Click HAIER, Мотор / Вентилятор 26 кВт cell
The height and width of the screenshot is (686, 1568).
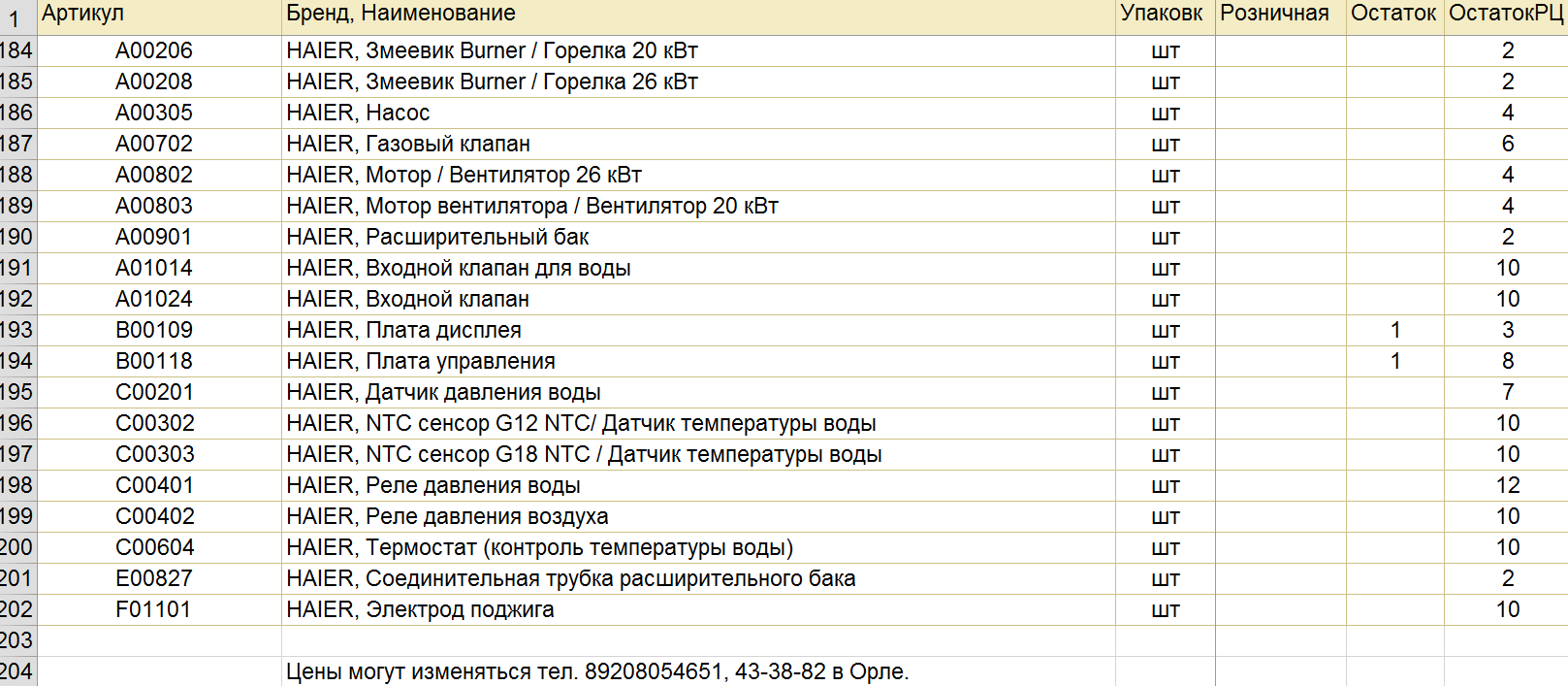[x=698, y=176]
